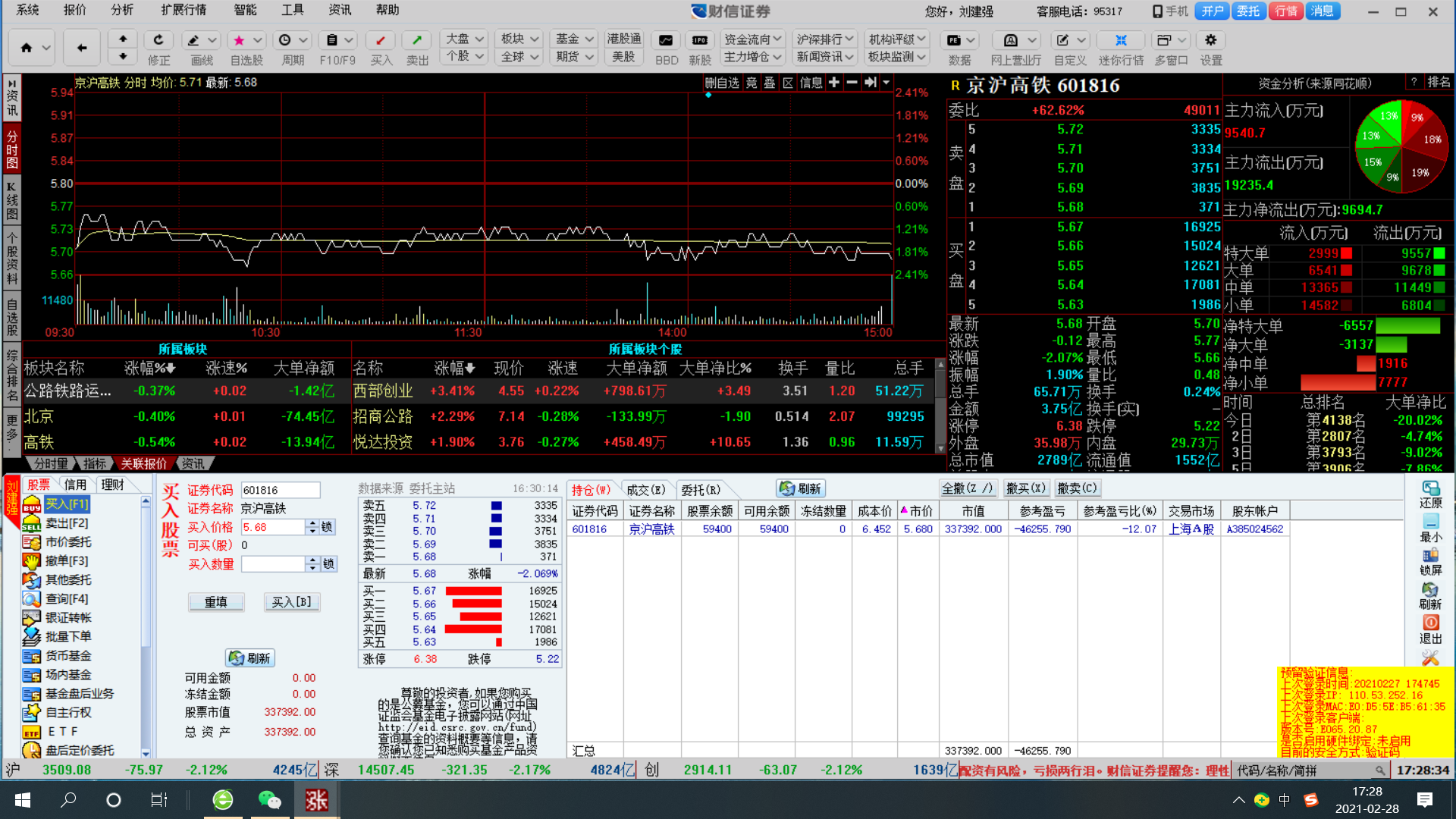The image size is (1456, 819).
Task: Click the 设置 gear icon
Action: (1210, 40)
